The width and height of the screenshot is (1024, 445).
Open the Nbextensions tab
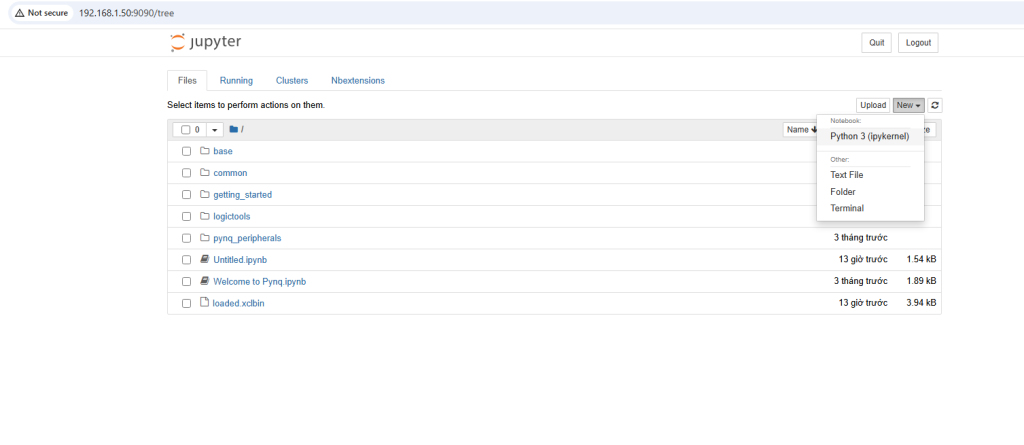(x=357, y=80)
